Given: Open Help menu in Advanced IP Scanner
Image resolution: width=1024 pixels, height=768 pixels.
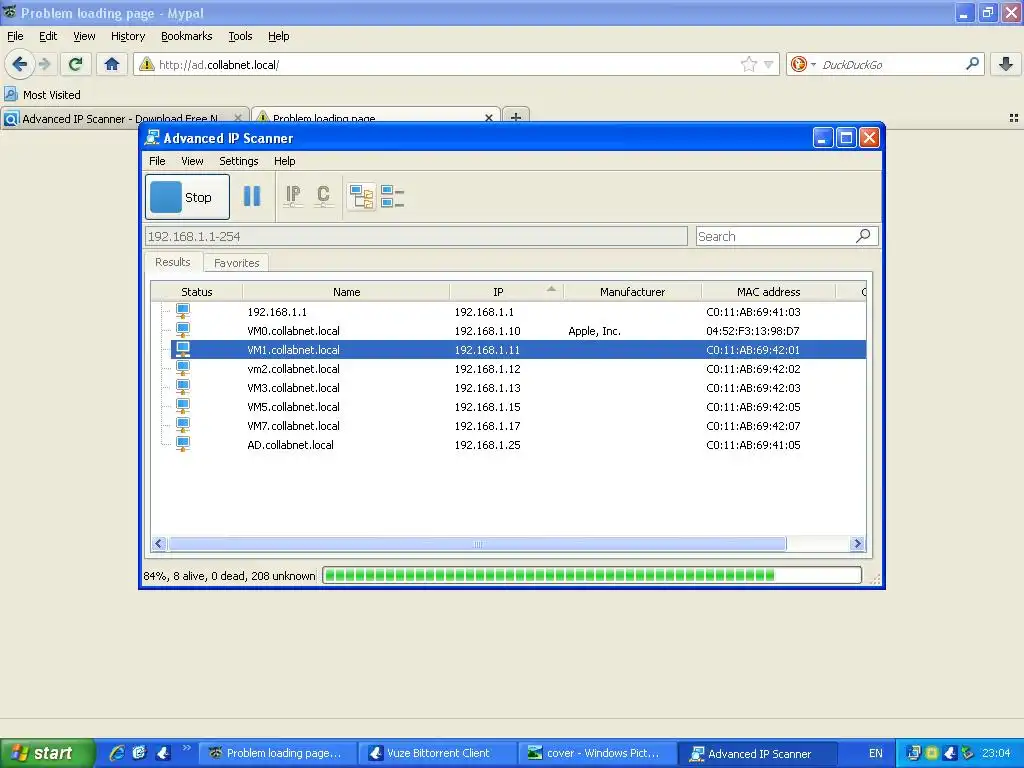Looking at the screenshot, I should [x=284, y=161].
